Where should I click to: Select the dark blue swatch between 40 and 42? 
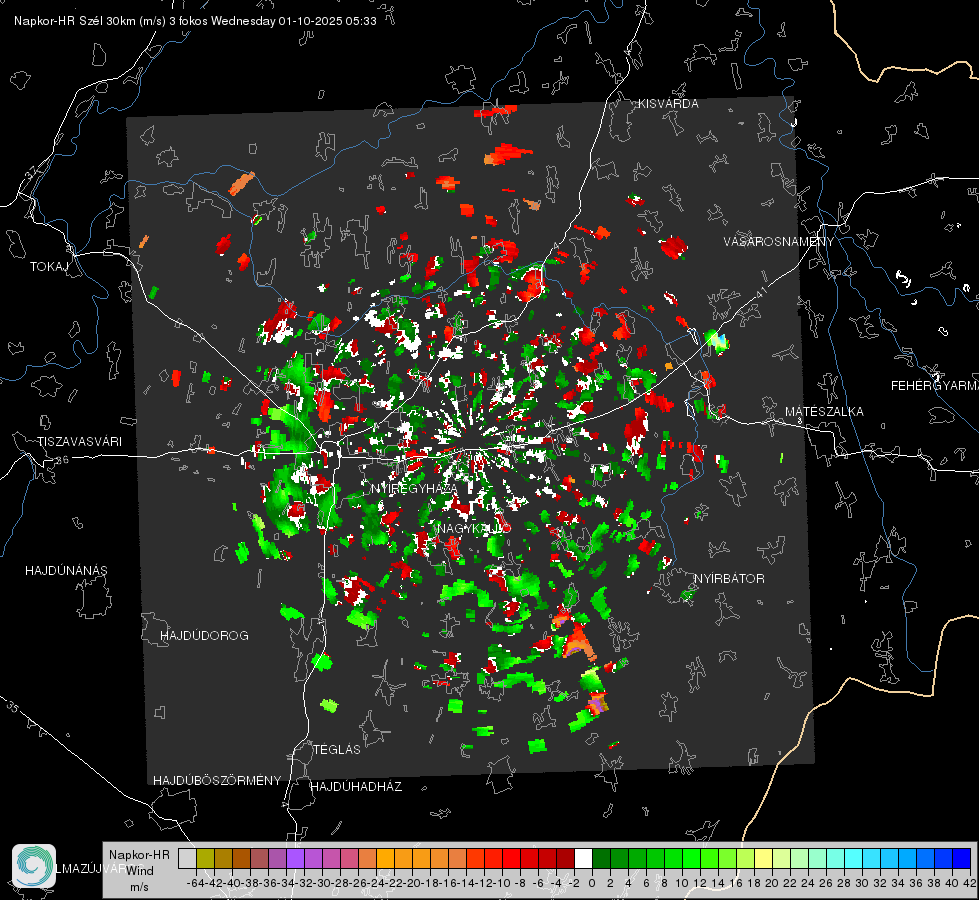coord(962,858)
